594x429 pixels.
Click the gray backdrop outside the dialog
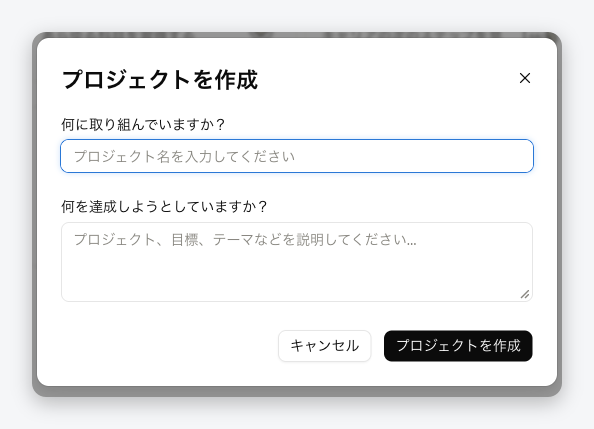coord(297,411)
